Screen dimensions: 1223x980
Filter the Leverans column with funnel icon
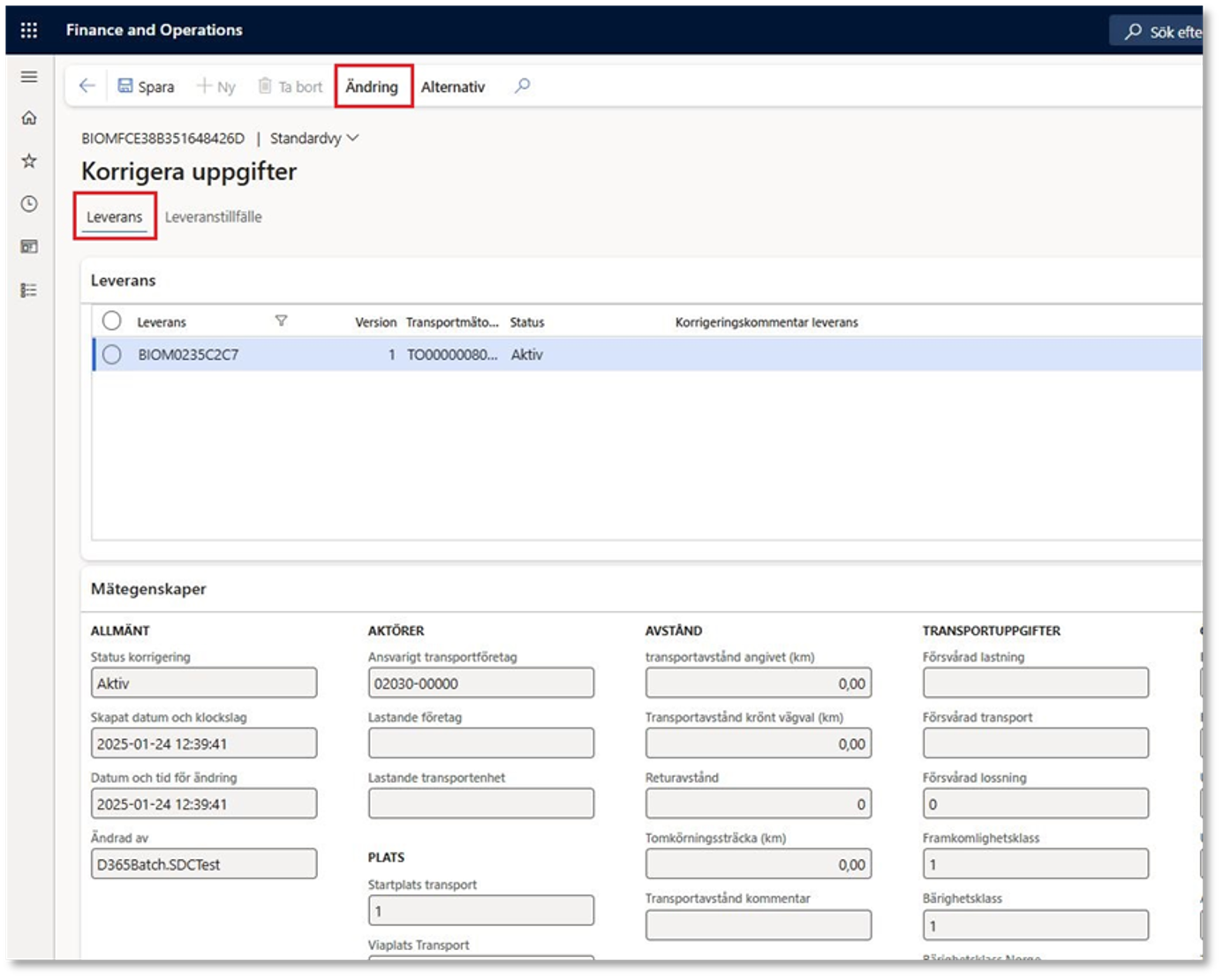click(281, 320)
